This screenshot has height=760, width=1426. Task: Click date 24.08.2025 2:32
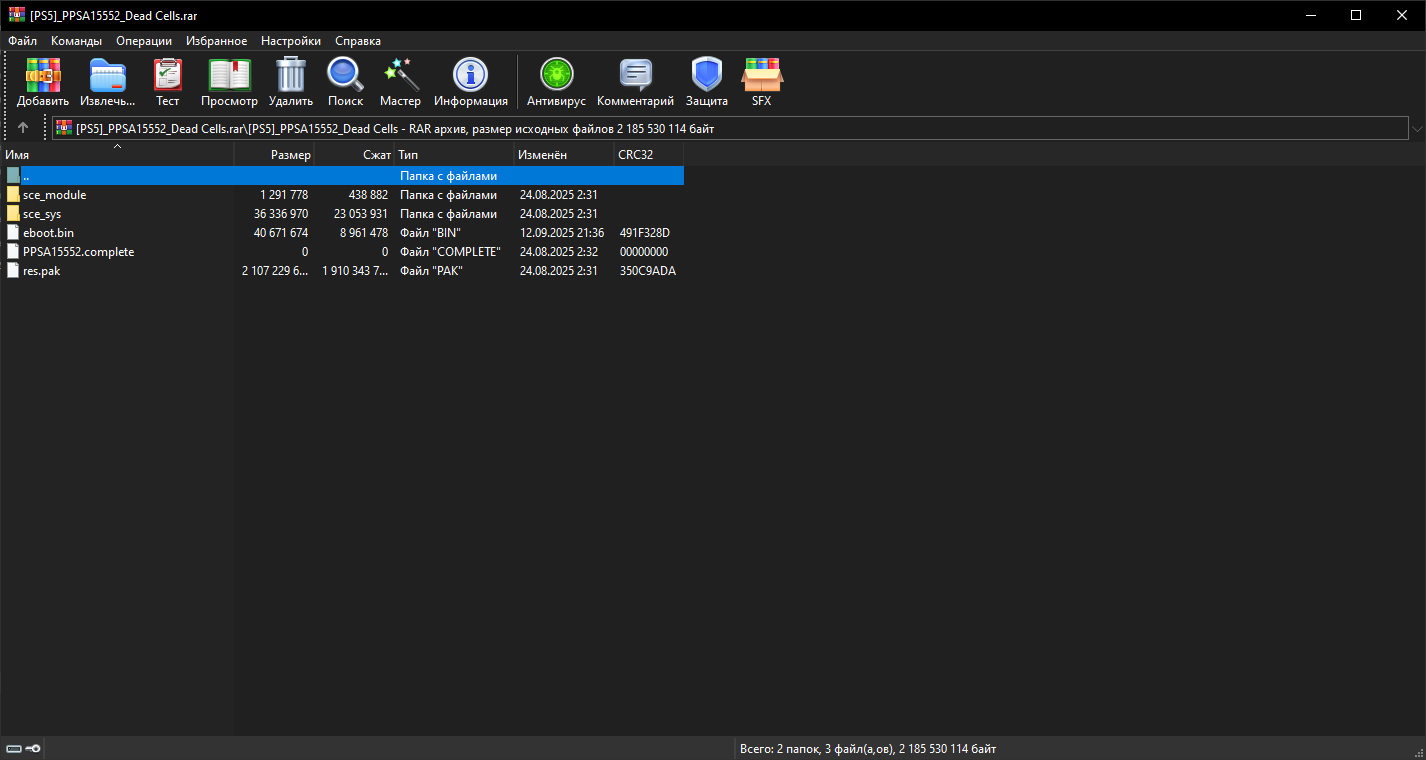click(559, 252)
